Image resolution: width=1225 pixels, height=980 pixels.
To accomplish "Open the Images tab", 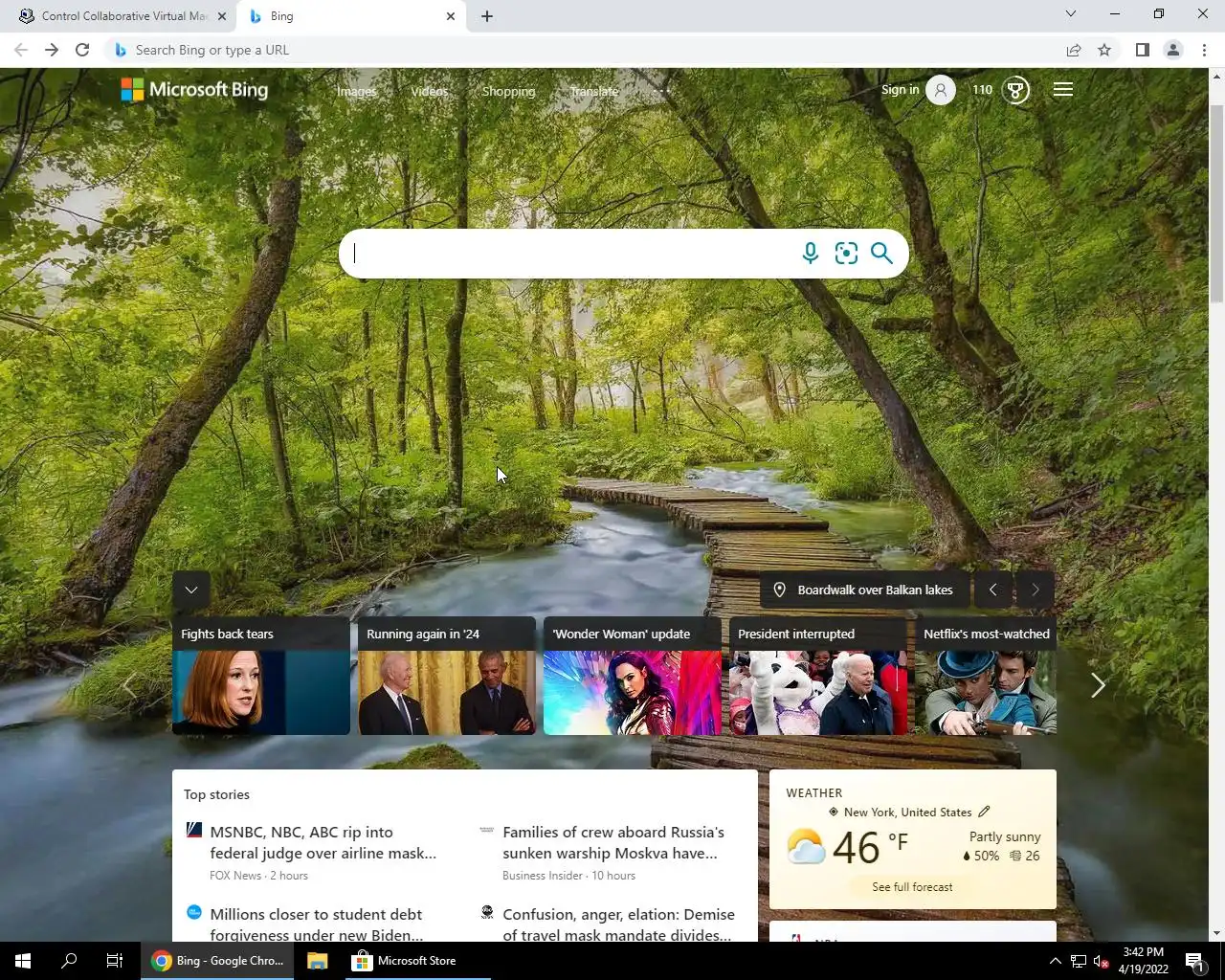I will (356, 91).
